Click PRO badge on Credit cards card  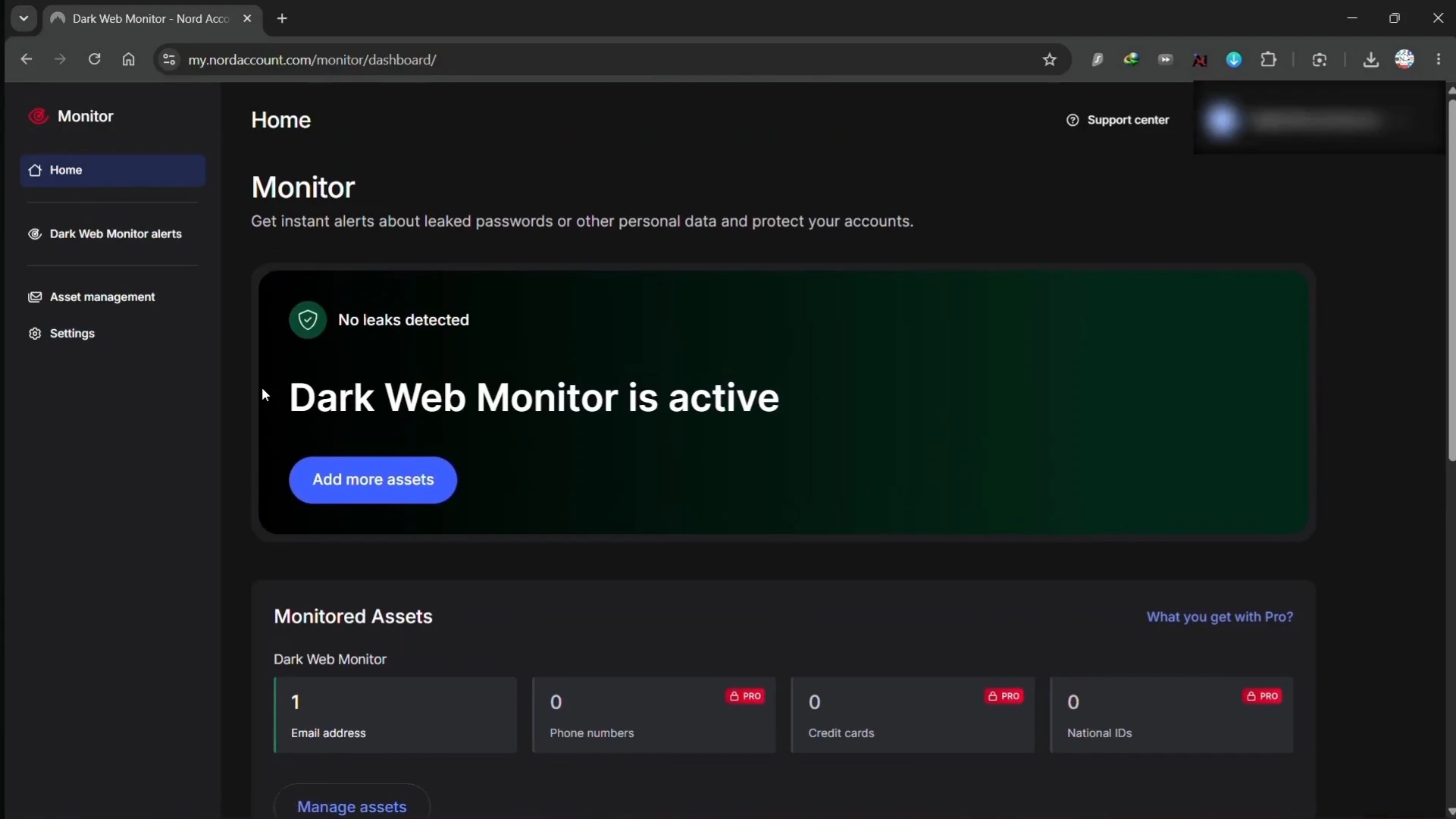coord(1004,696)
